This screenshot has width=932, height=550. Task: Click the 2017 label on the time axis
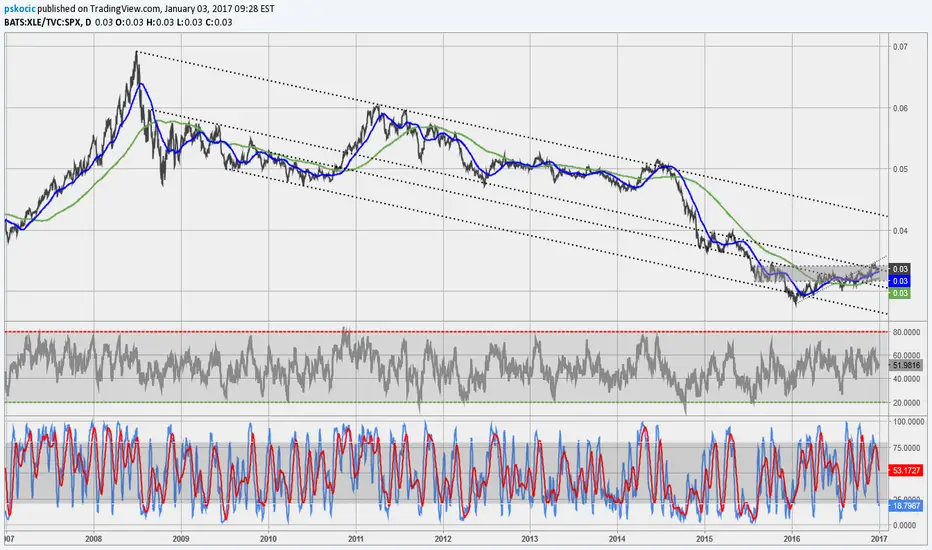pyautogui.click(x=878, y=538)
